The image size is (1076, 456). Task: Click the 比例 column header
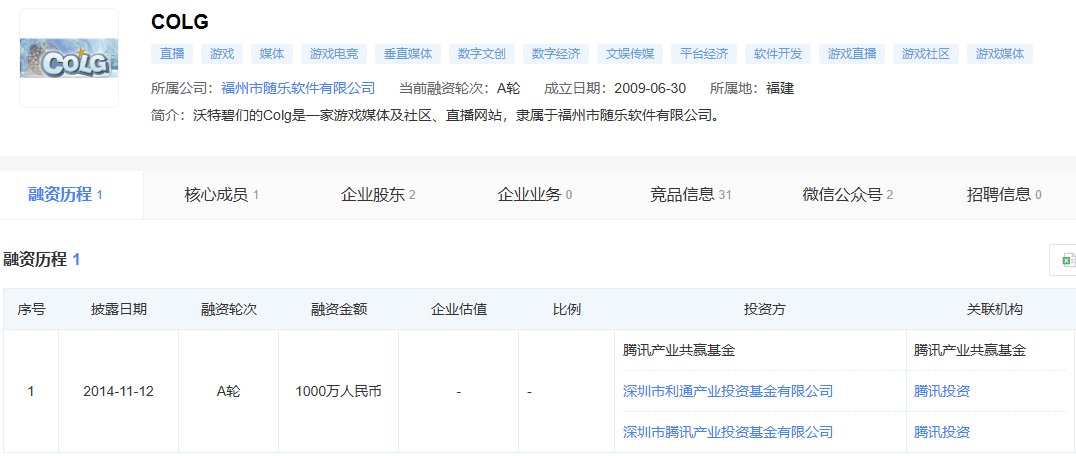click(567, 309)
